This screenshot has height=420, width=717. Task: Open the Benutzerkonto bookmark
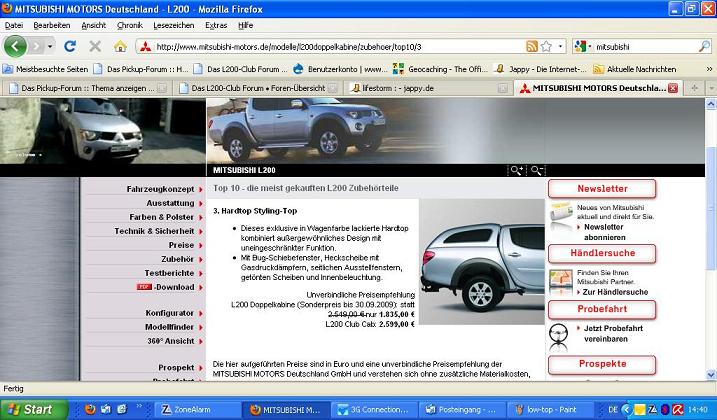coord(341,69)
